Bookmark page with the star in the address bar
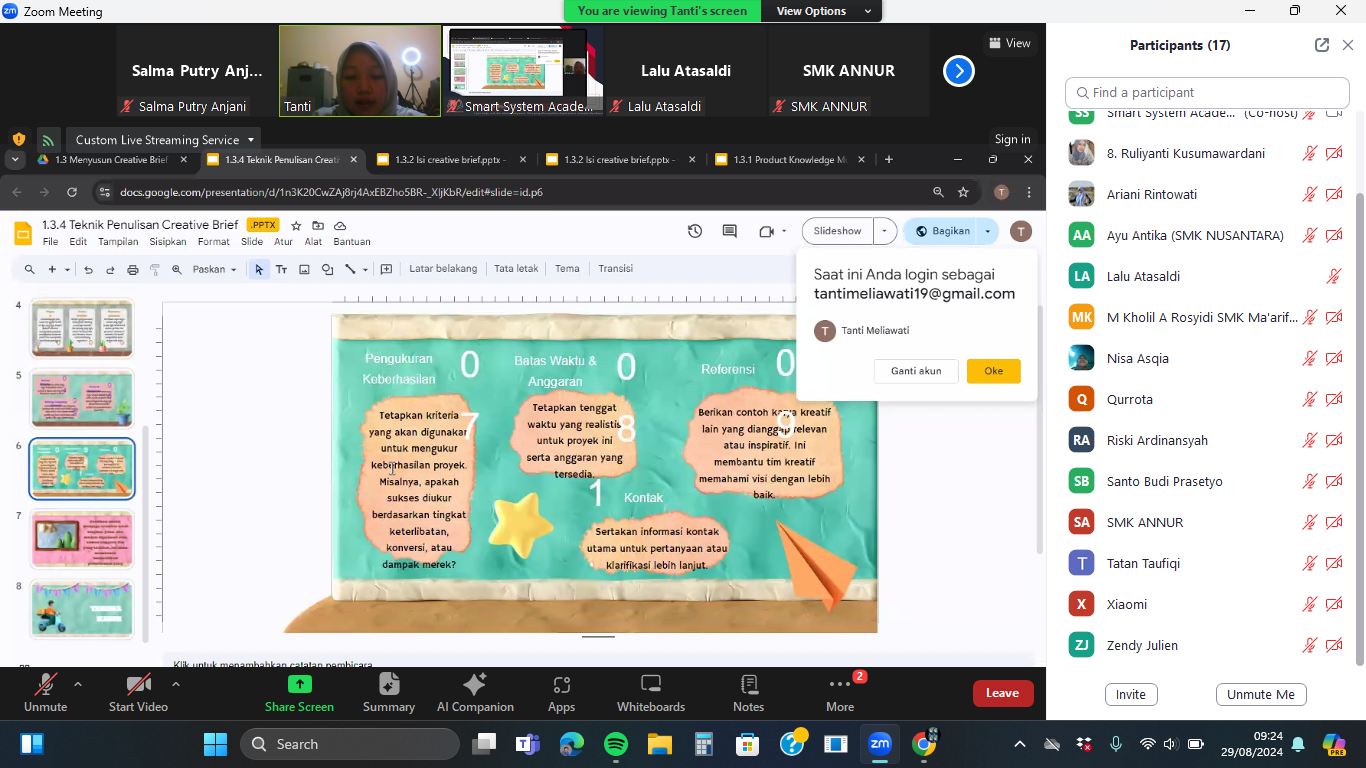1366x768 pixels. (x=963, y=192)
